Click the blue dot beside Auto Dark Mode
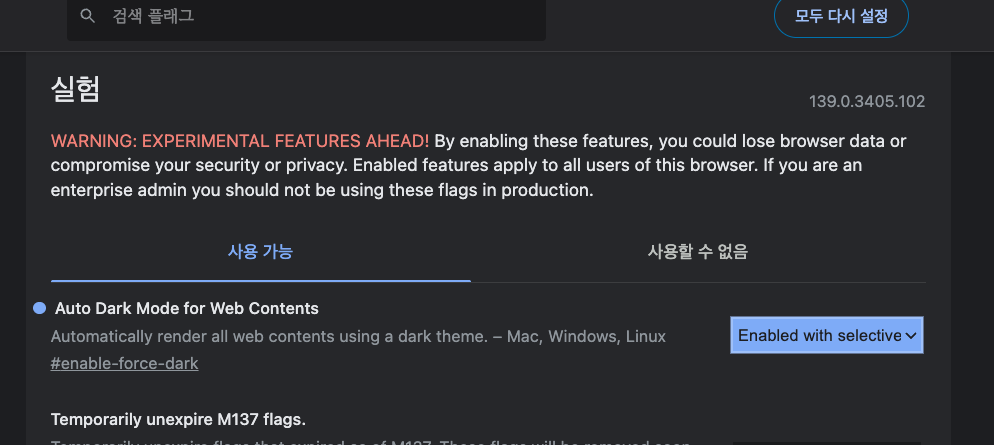 point(39,308)
